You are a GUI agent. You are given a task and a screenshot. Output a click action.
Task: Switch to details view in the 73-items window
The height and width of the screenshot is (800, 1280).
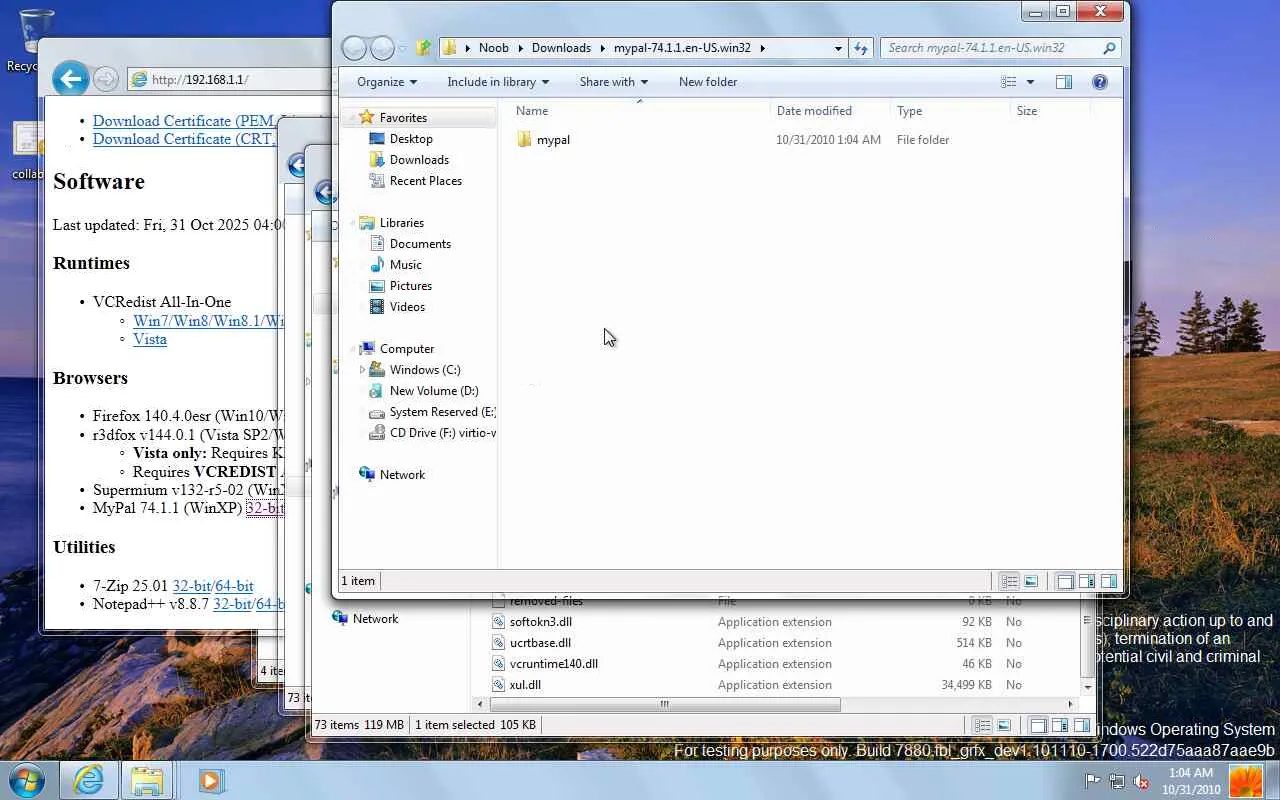982,725
